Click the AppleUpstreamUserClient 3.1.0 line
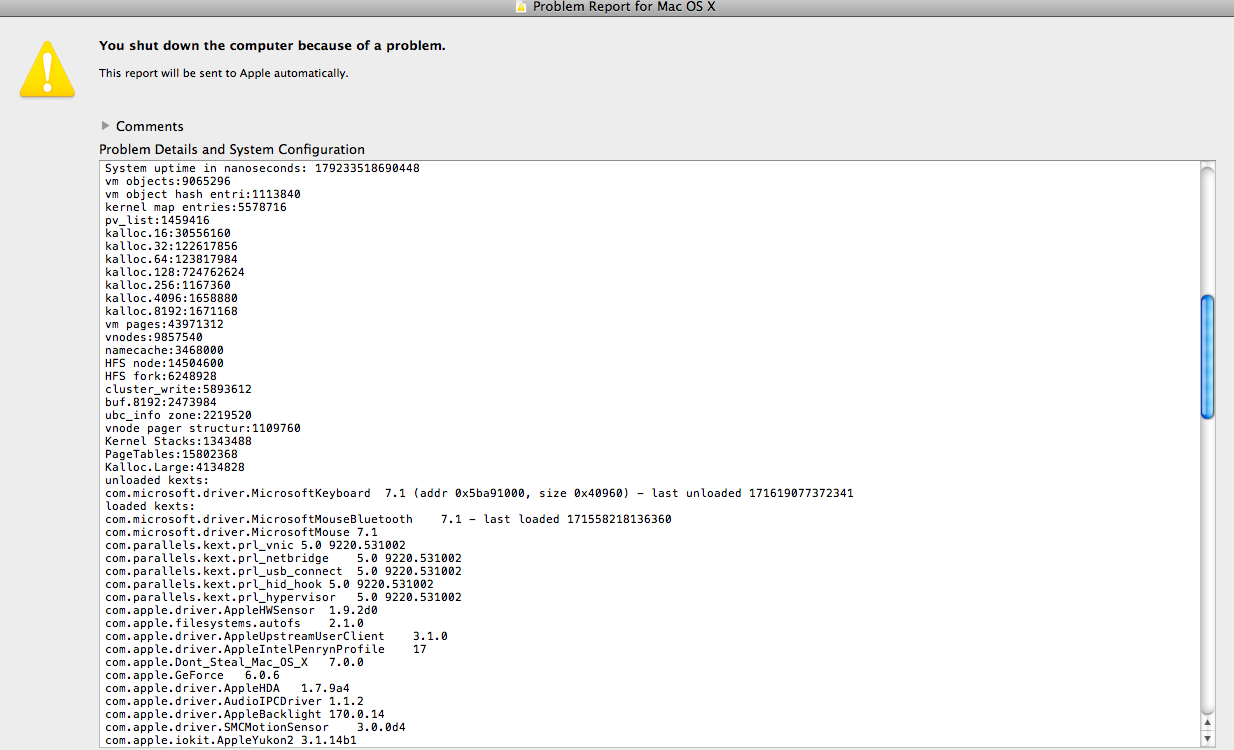 276,636
